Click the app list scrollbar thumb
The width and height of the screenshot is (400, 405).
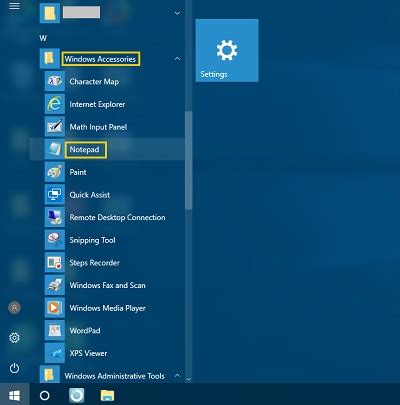pos(188,160)
